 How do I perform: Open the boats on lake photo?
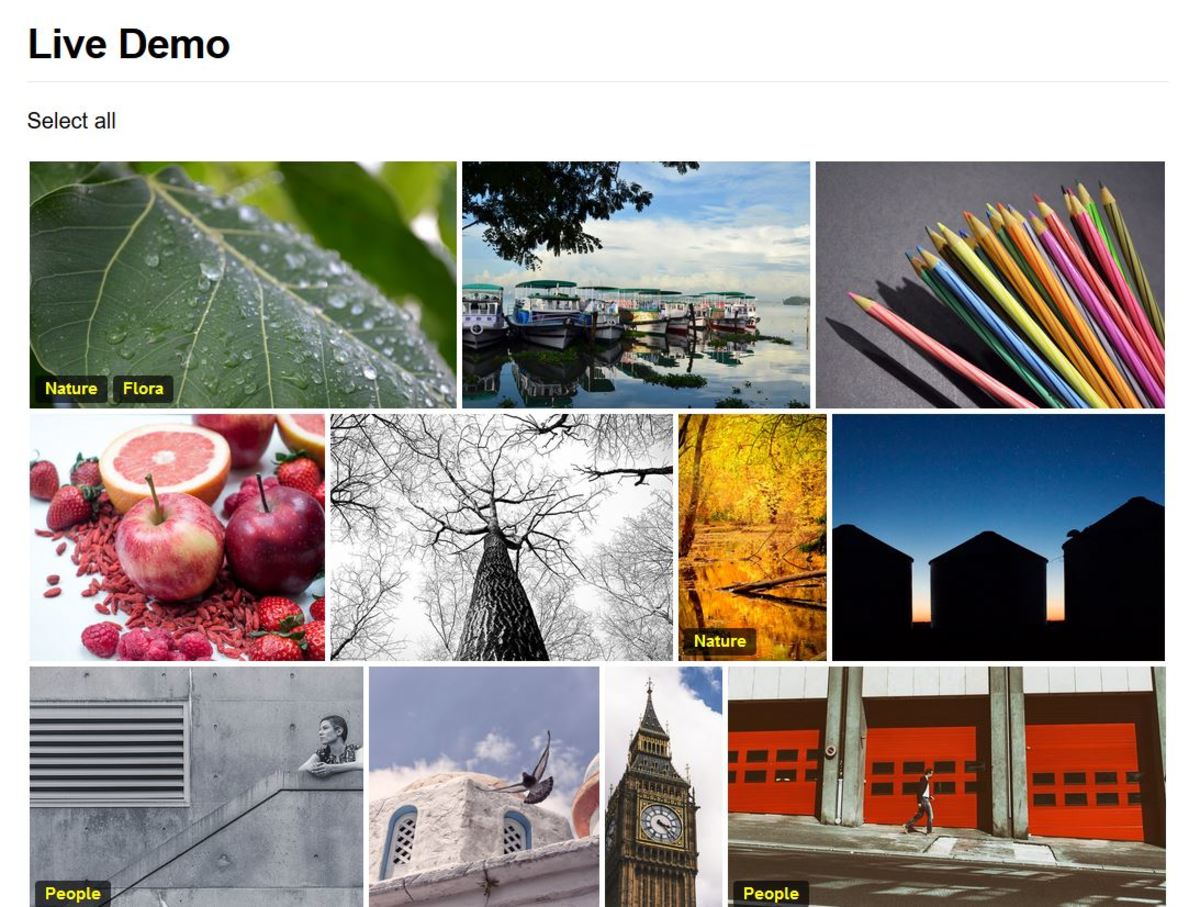pyautogui.click(x=636, y=285)
